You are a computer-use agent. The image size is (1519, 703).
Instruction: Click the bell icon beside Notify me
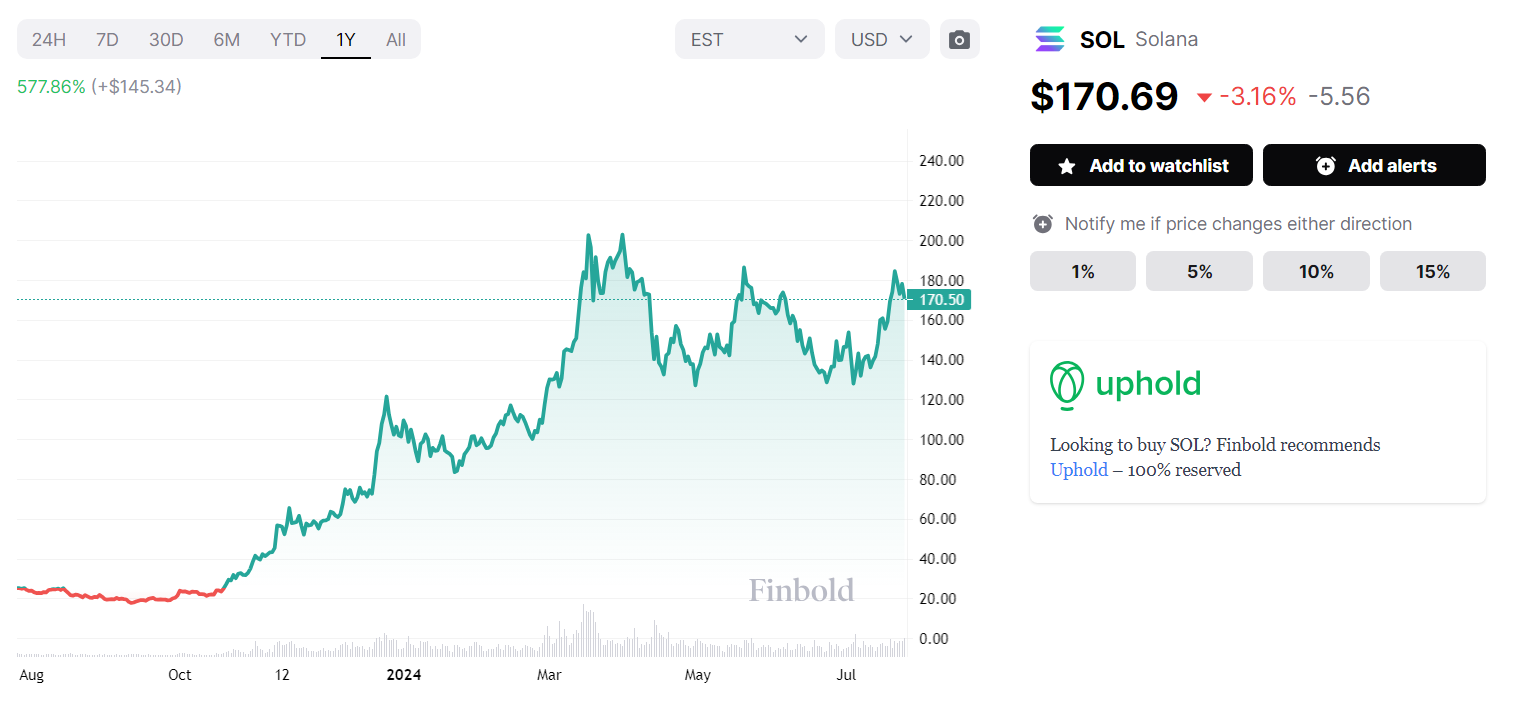pos(1042,224)
